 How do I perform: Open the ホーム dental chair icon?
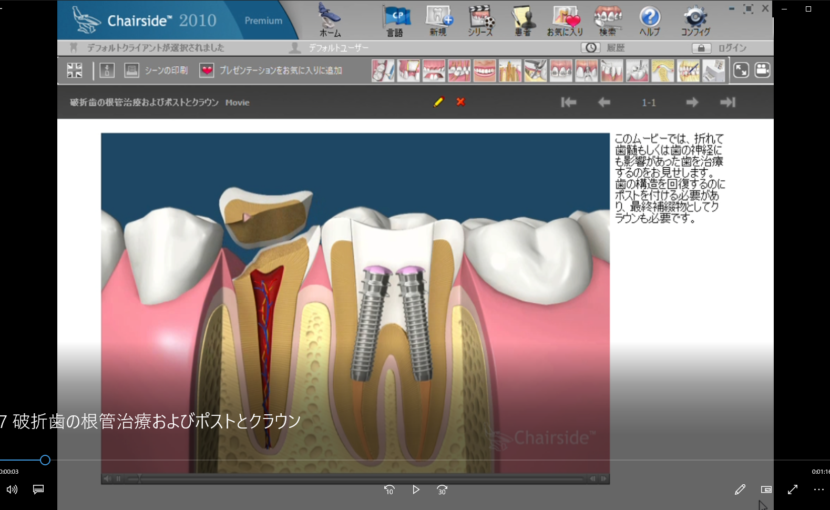point(330,20)
